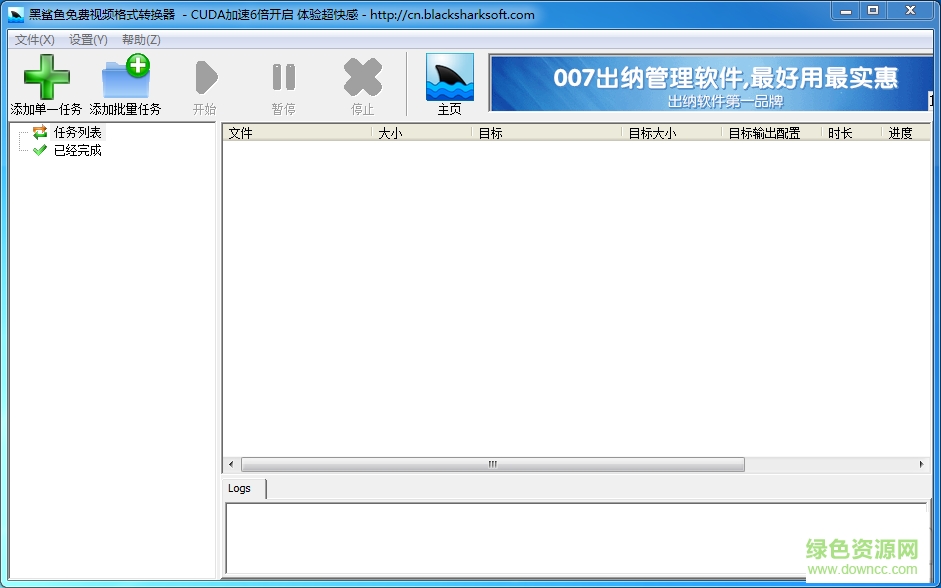Open 添加批量任务 with the folder icon
Image resolution: width=941 pixels, height=588 pixels.
(125, 75)
